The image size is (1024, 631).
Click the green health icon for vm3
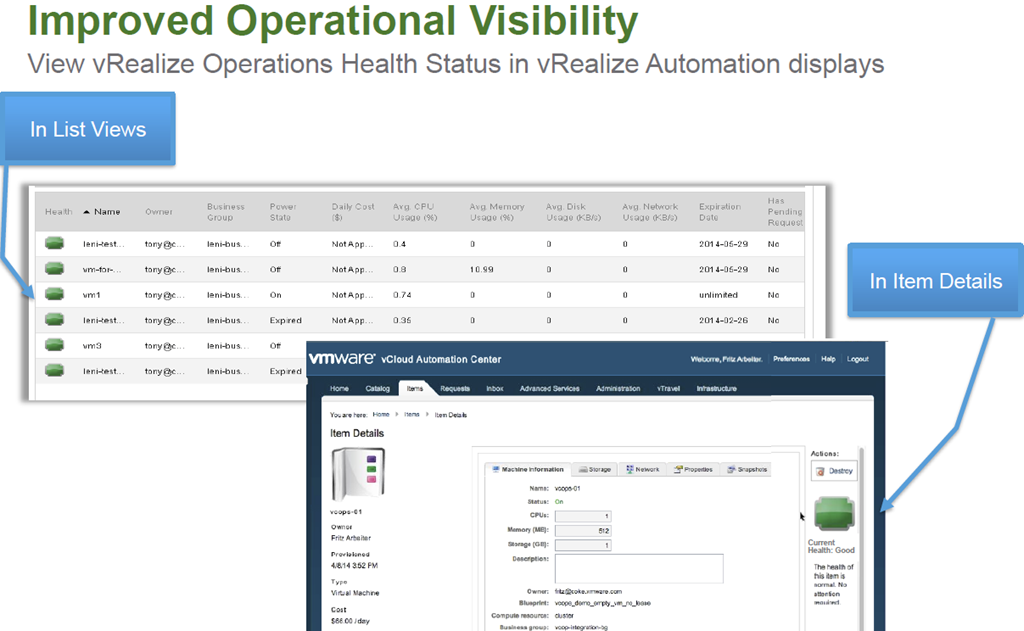(55, 345)
